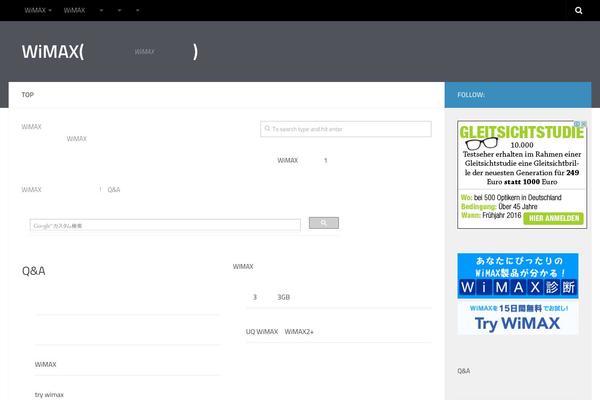Screen dimensions: 600x400
Task: Select the TOP breadcrumb tab
Action: [x=28, y=95]
